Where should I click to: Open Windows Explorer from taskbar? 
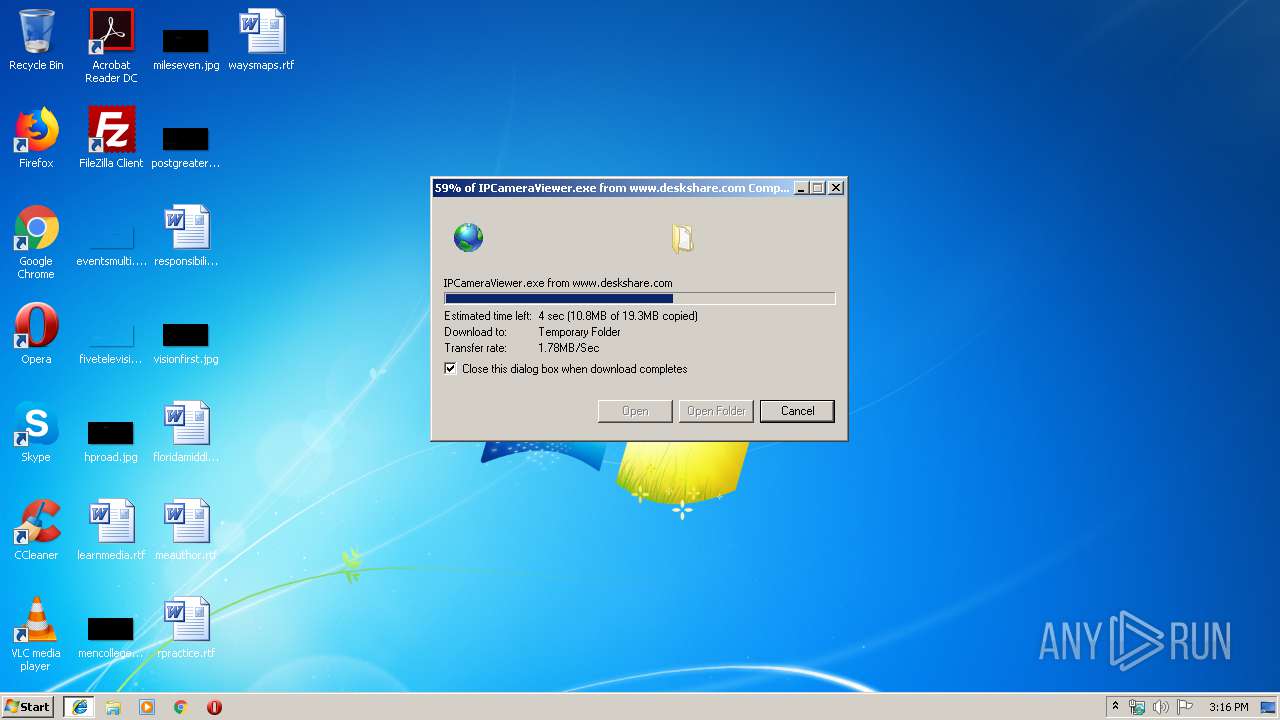click(113, 707)
